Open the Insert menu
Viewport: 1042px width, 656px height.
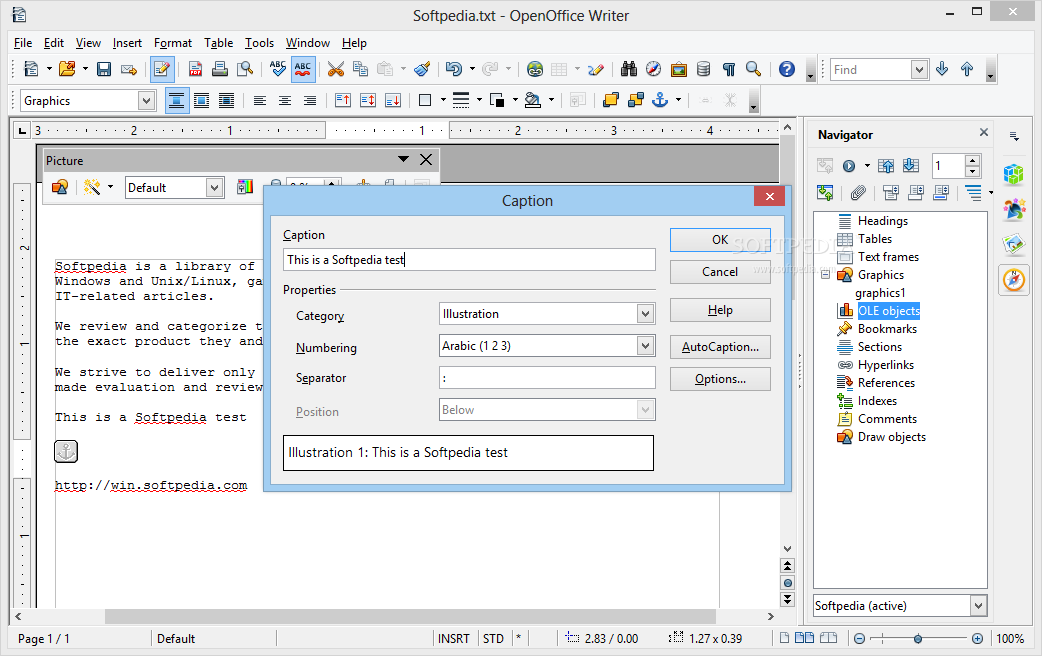click(127, 43)
